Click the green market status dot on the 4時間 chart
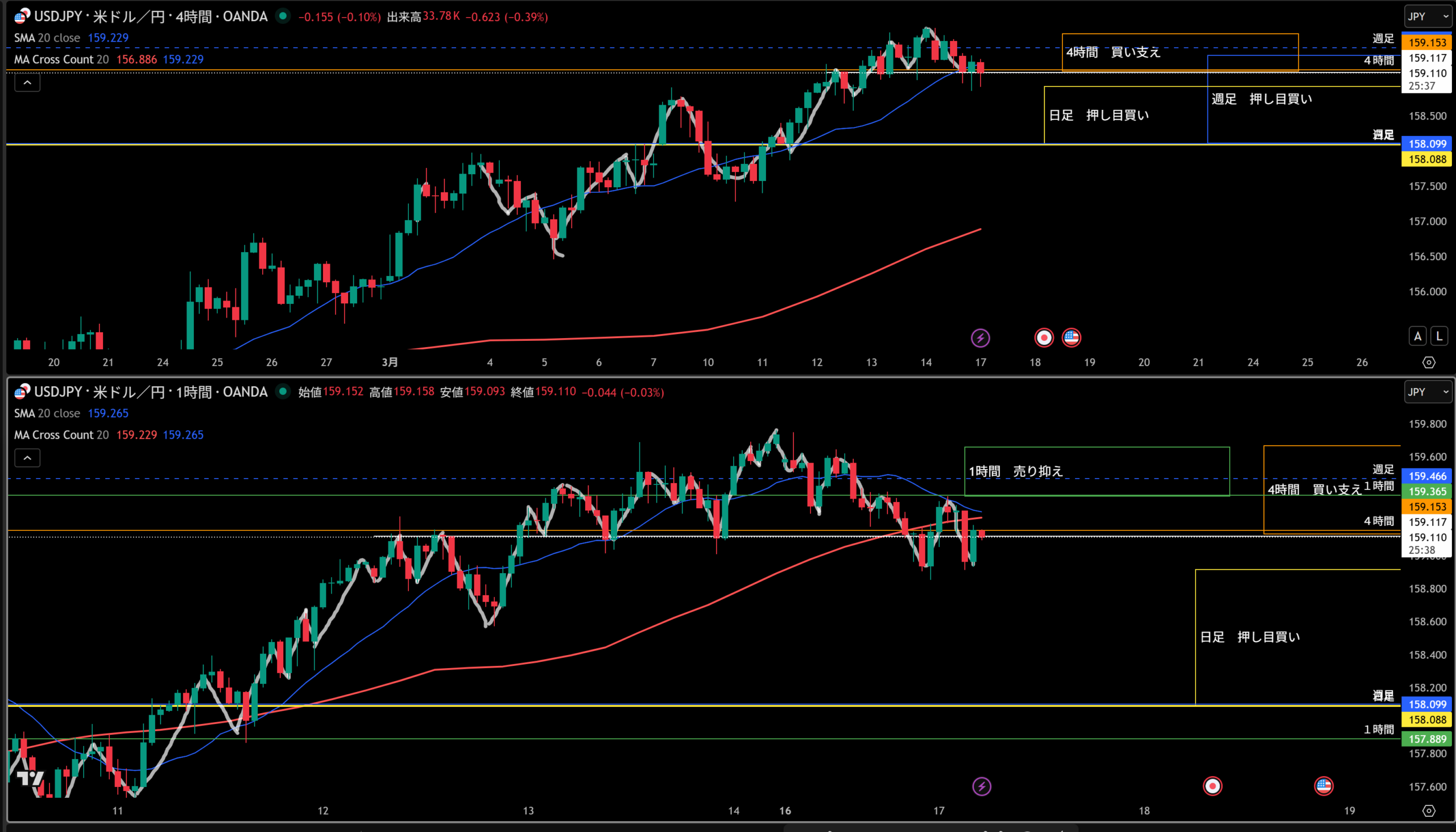The width and height of the screenshot is (1456, 832). (x=283, y=16)
